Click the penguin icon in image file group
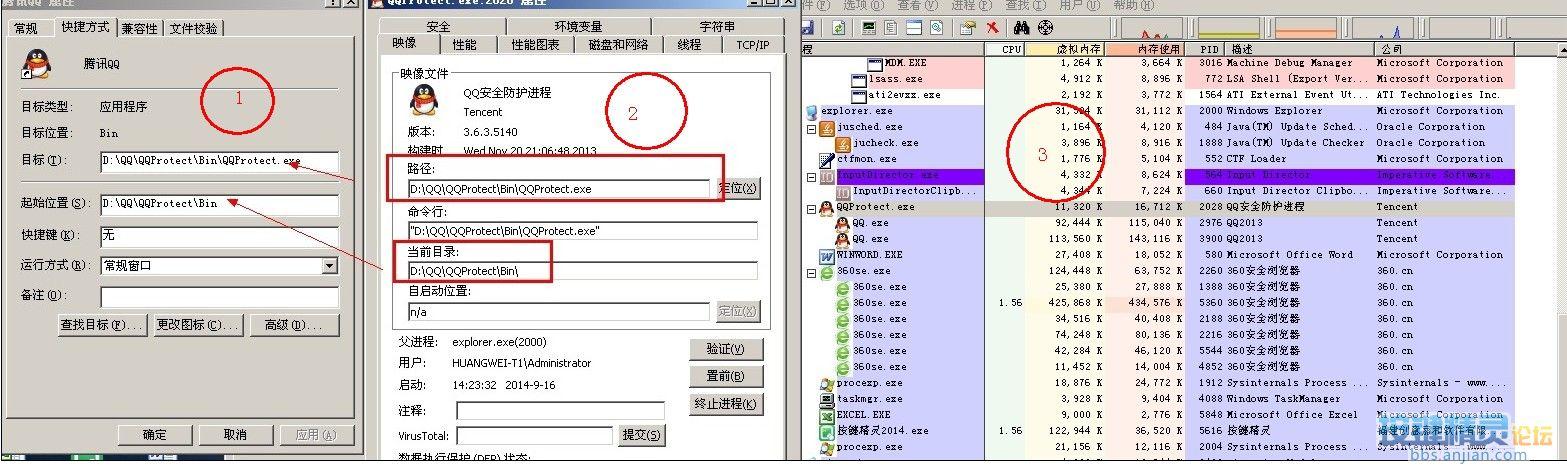The width and height of the screenshot is (1567, 470). pos(426,99)
